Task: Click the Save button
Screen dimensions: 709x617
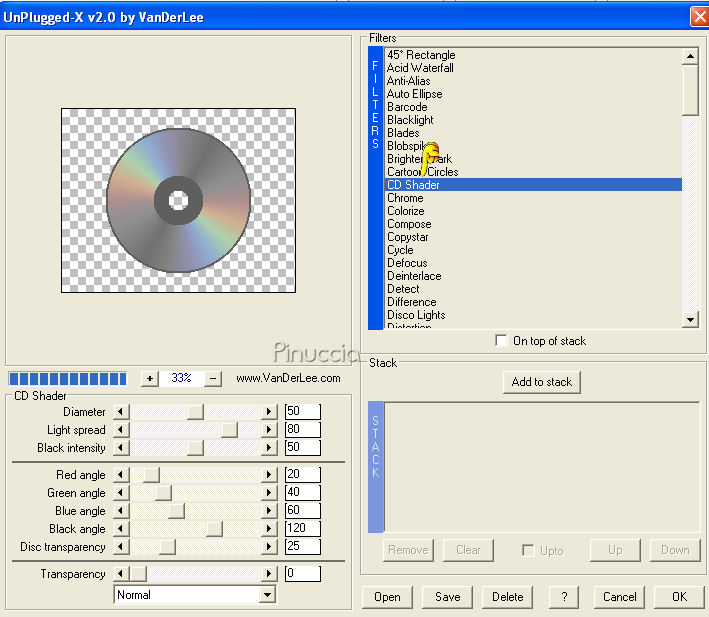Action: point(448,597)
